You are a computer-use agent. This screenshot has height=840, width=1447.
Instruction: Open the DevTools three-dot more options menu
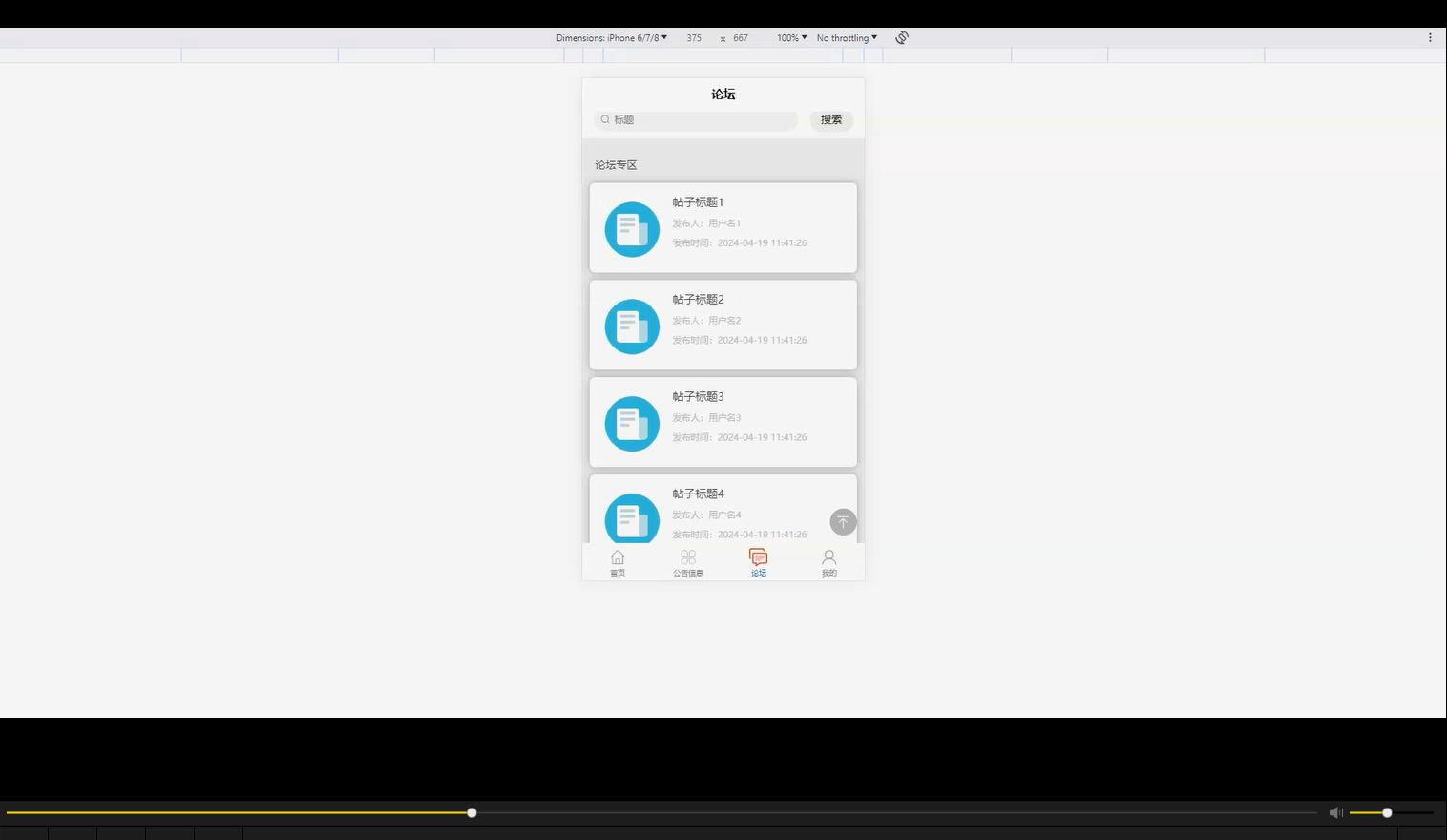(x=1429, y=37)
